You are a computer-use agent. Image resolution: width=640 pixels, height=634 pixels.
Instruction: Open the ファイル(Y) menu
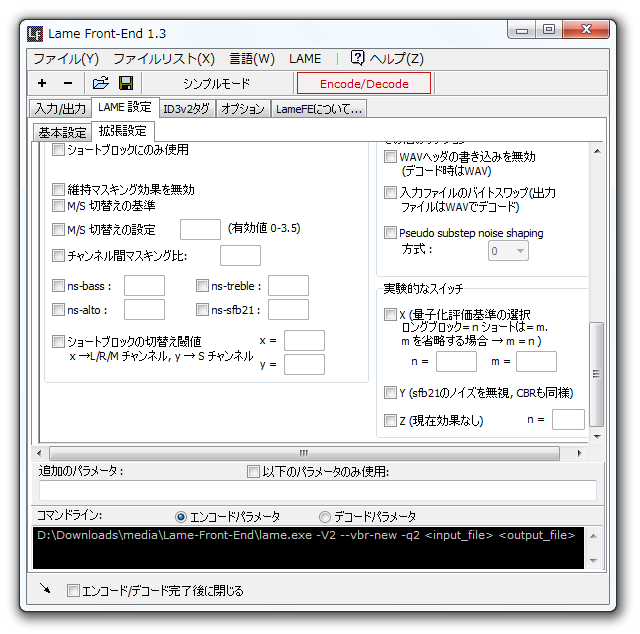click(66, 59)
